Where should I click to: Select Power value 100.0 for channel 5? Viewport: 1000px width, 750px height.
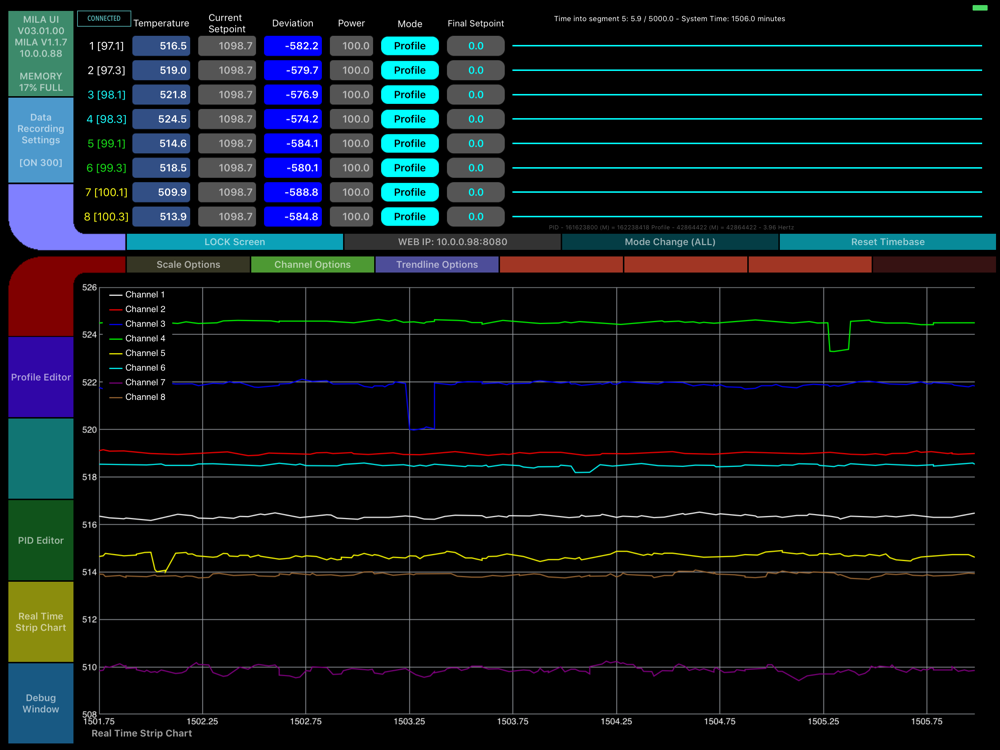[351, 143]
